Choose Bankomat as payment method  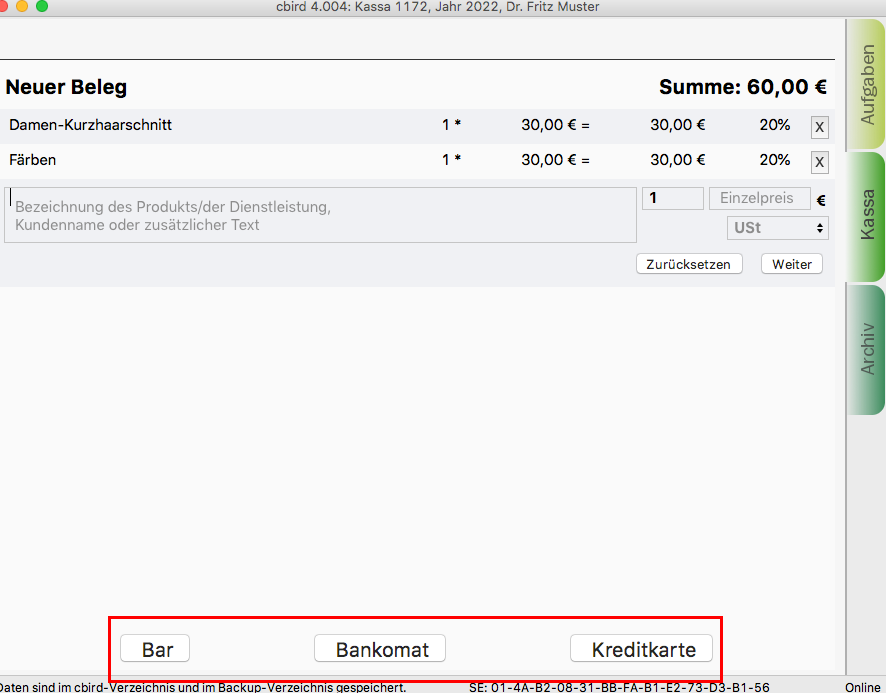click(x=380, y=649)
